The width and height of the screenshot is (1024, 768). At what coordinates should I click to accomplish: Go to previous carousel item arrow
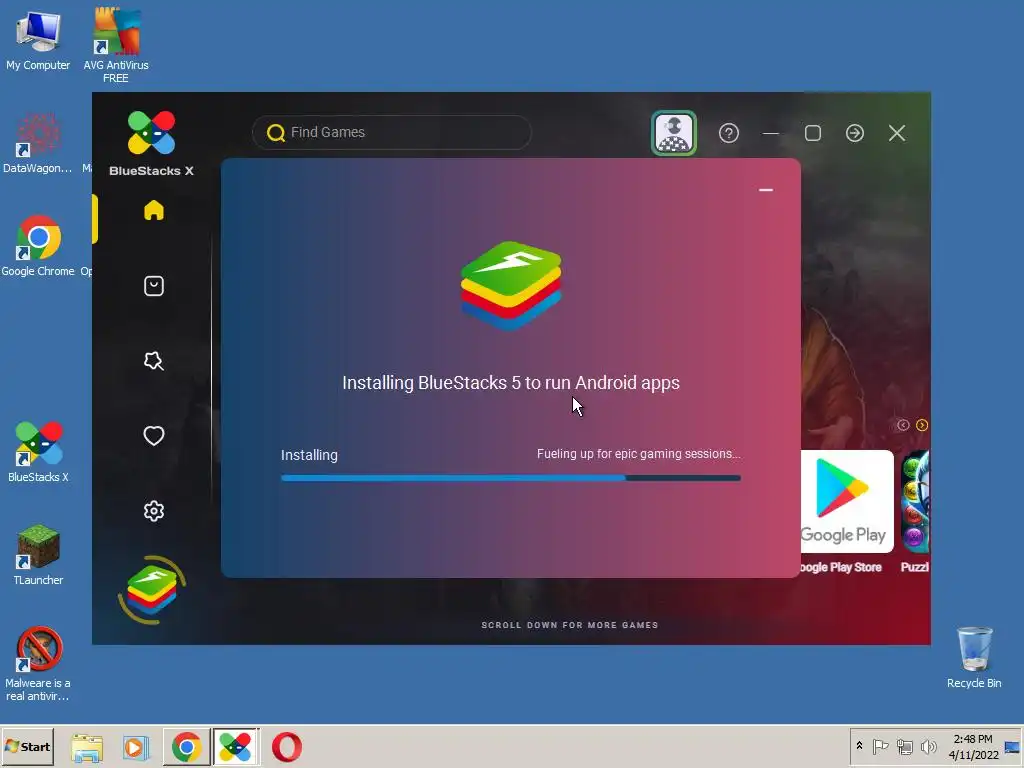tap(903, 425)
